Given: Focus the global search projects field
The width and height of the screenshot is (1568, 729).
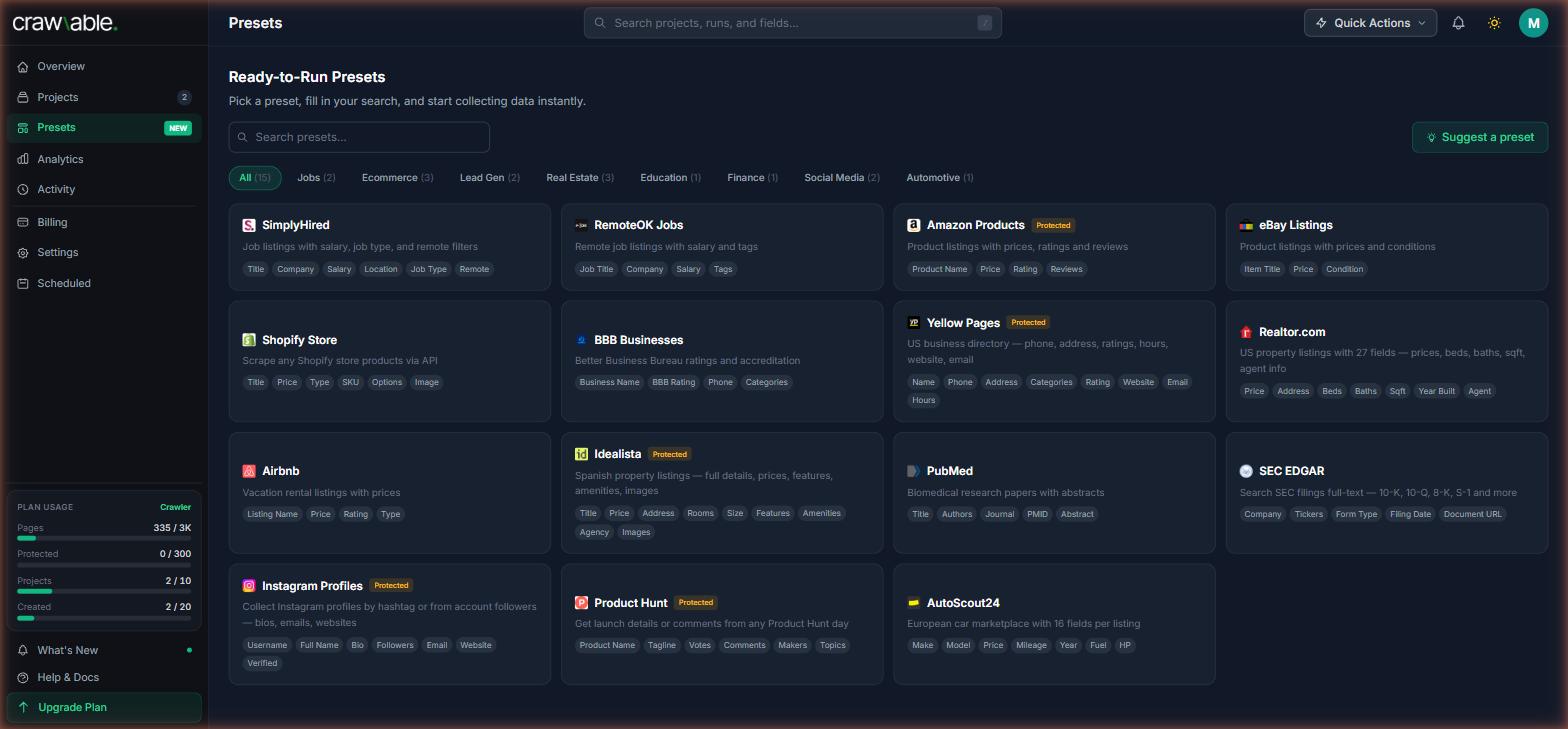Looking at the screenshot, I should point(793,23).
